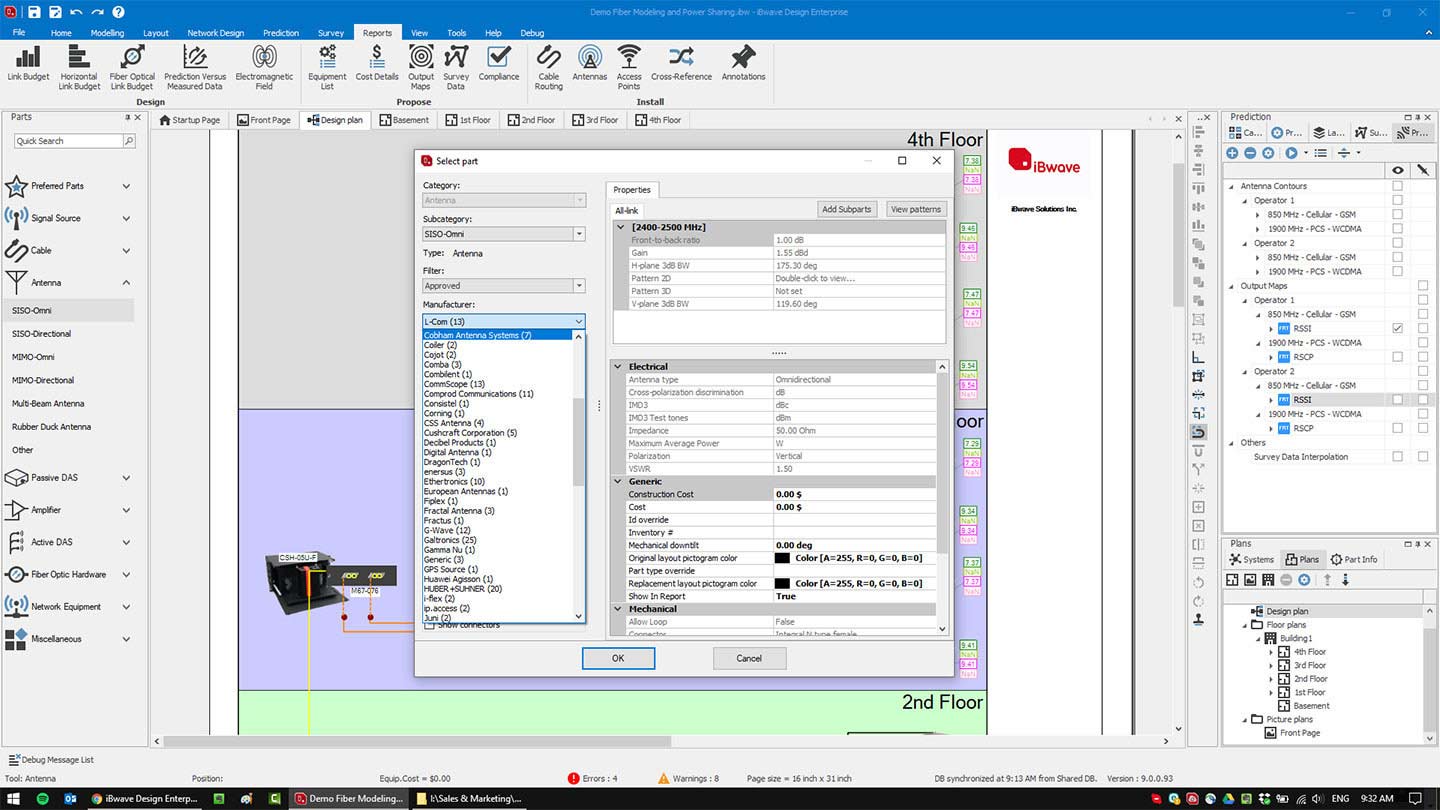Screen dimensions: 1440x810
Task: Toggle Operator 2 RSSI visibility checkbox
Action: pos(1397,399)
